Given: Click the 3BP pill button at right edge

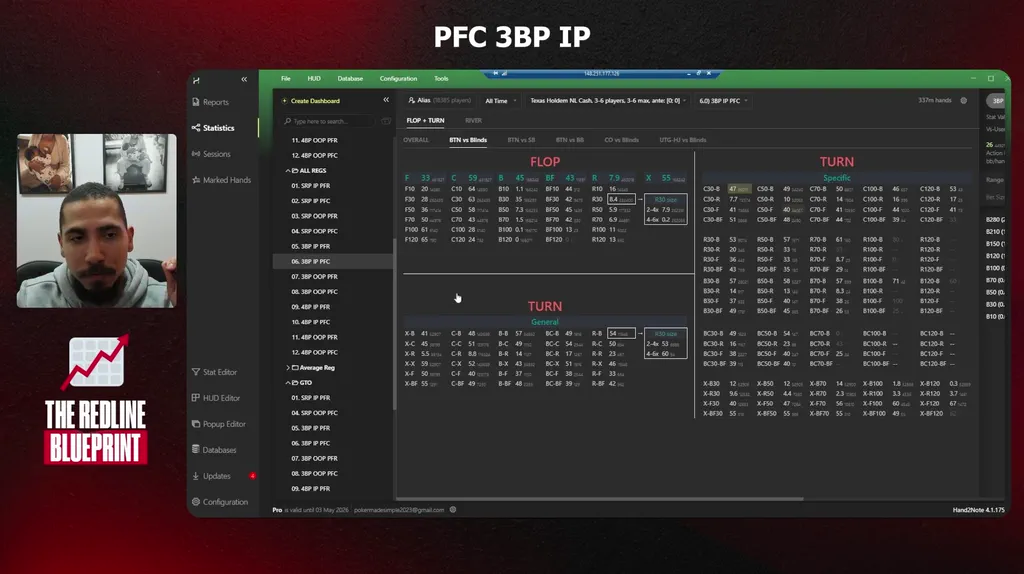Looking at the screenshot, I should coord(997,101).
